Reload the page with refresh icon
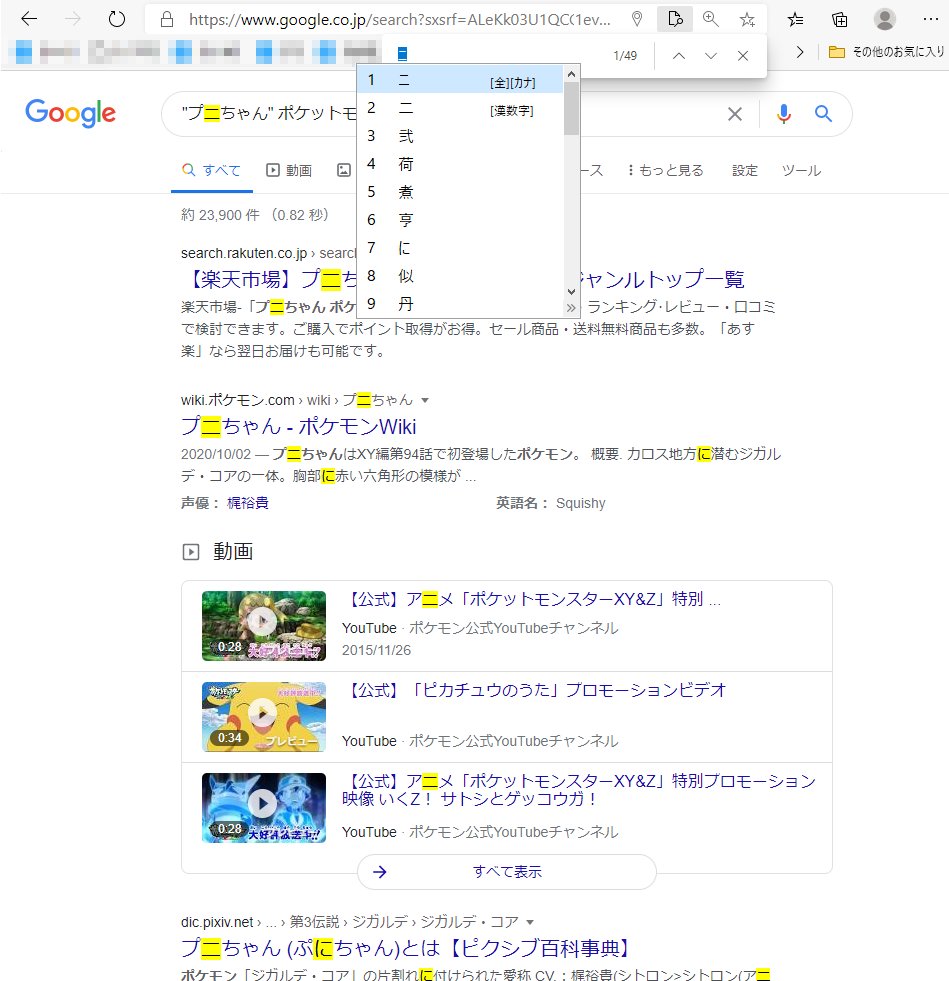 (x=116, y=19)
